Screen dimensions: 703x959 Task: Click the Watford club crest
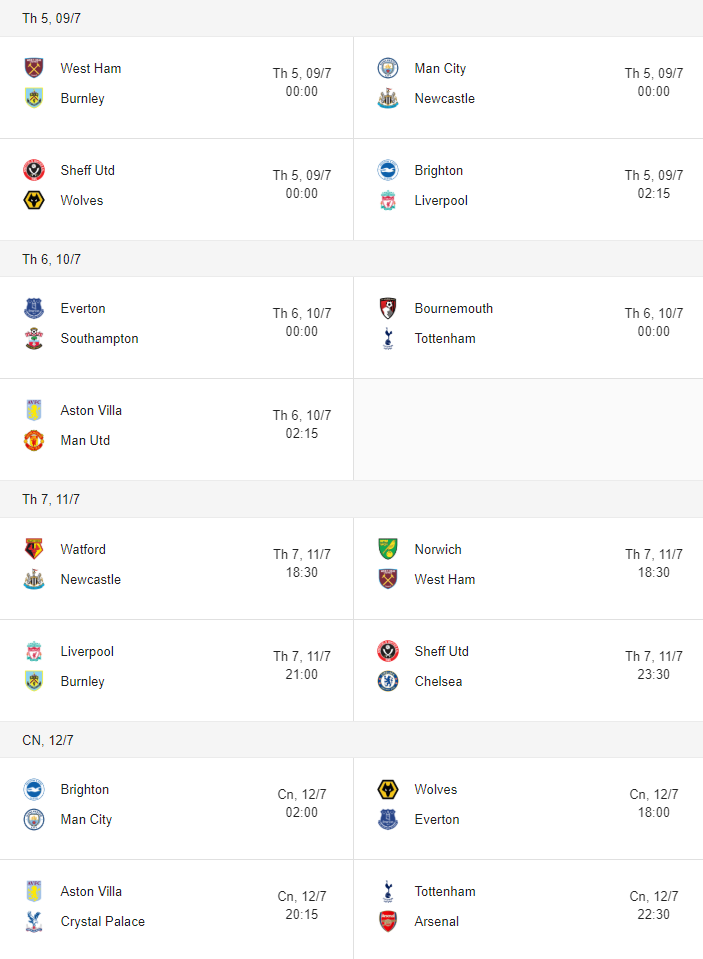pyautogui.click(x=34, y=549)
